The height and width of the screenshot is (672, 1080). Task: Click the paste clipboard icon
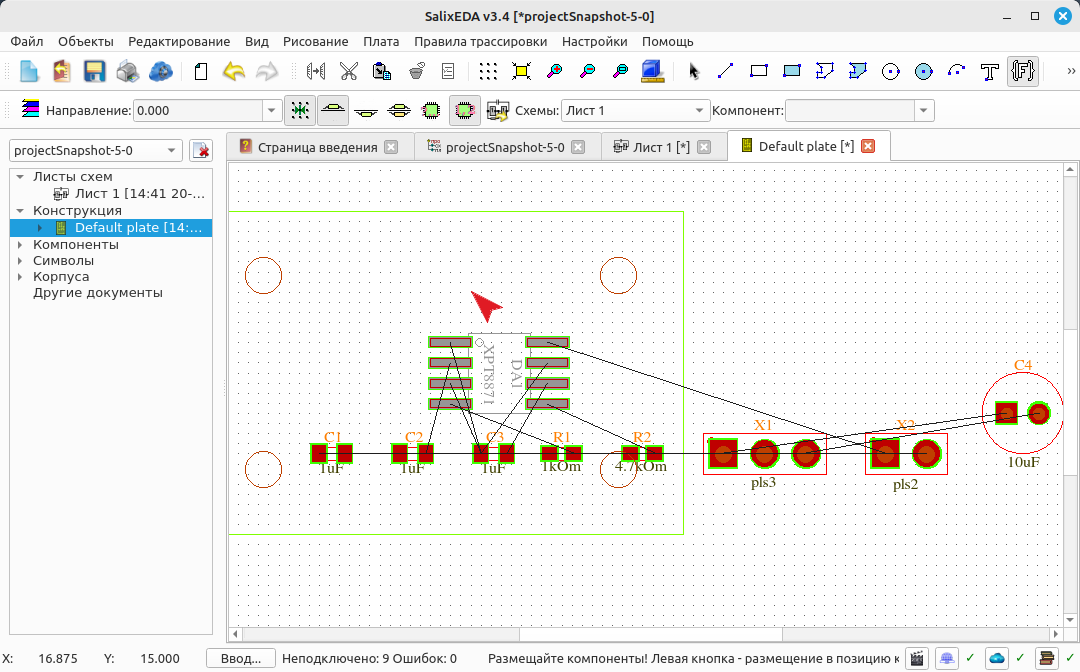click(x=382, y=71)
